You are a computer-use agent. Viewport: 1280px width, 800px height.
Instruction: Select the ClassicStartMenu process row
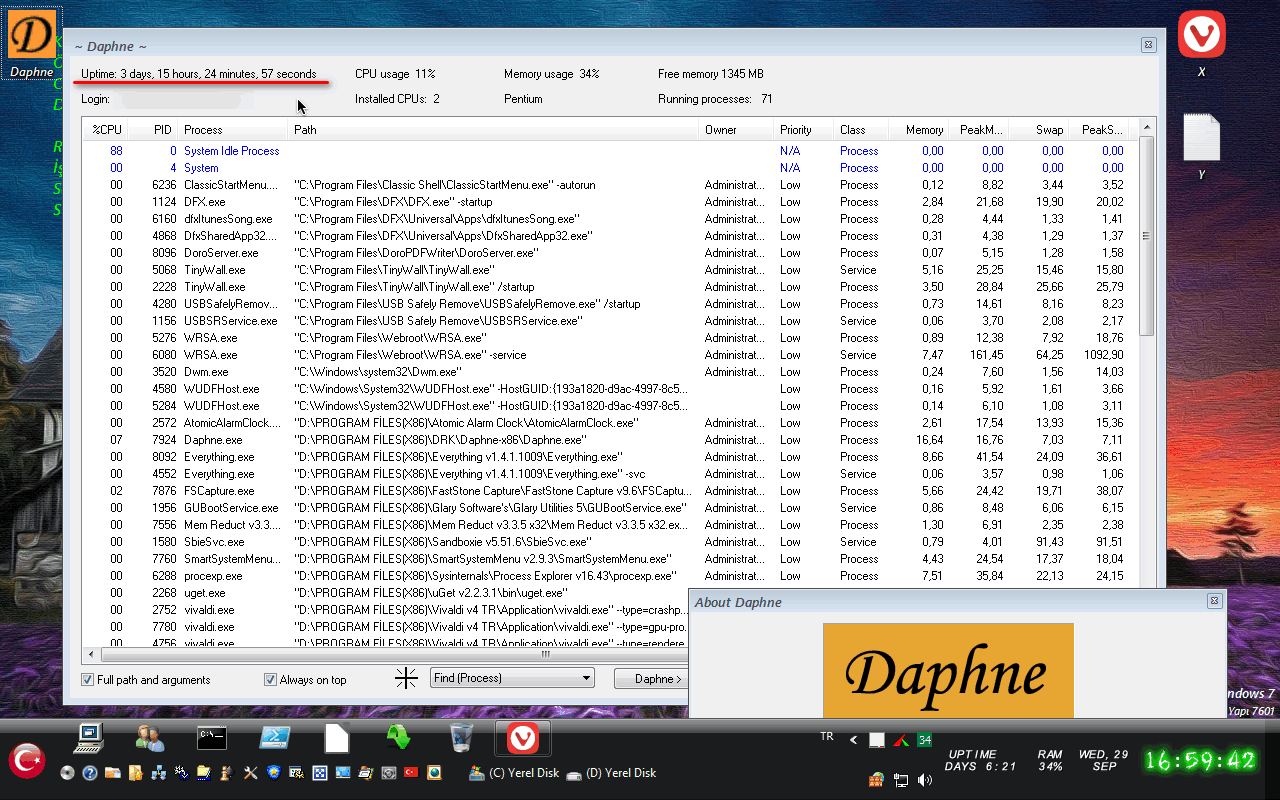pos(610,185)
